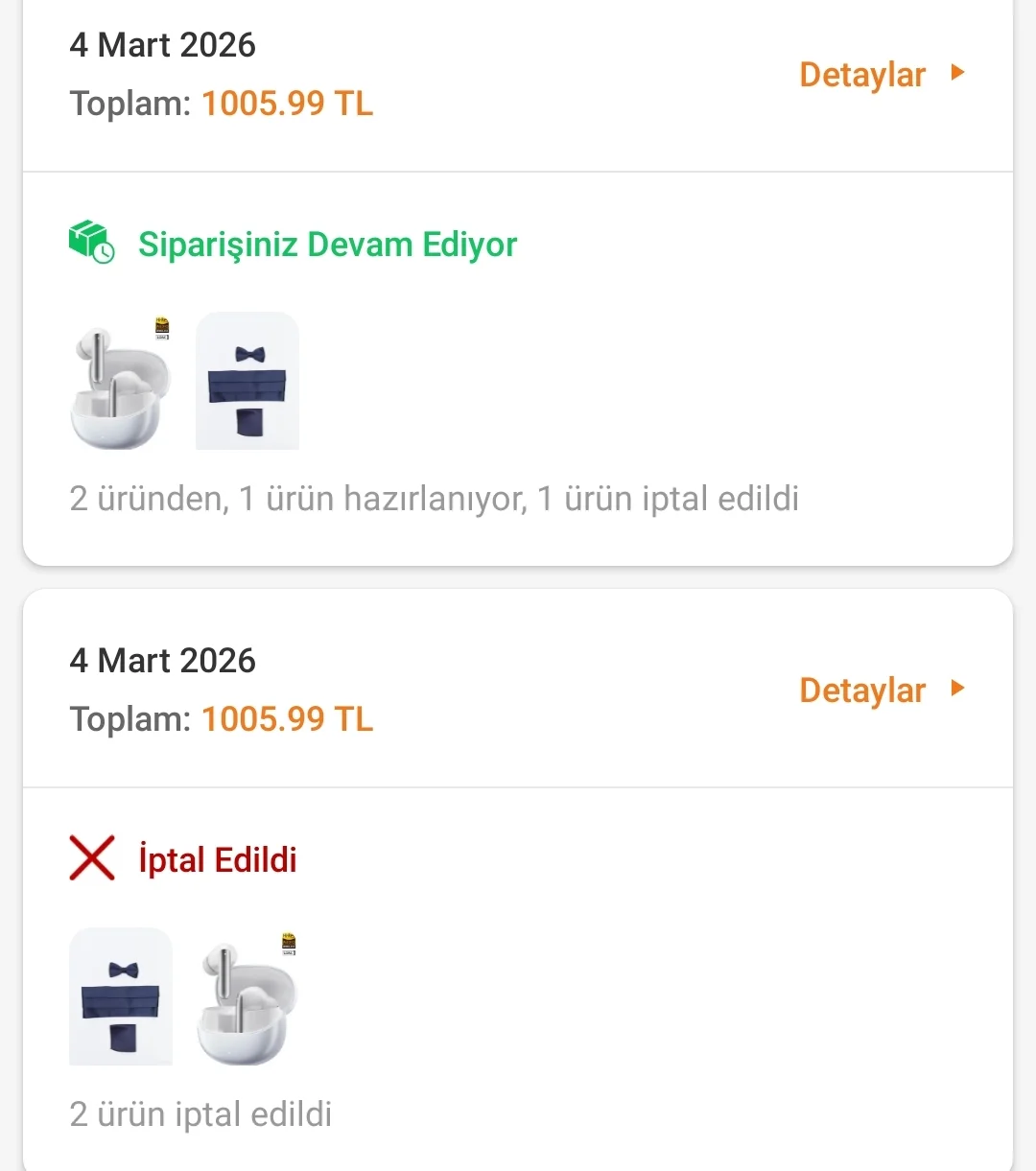Image resolution: width=1036 pixels, height=1171 pixels.
Task: Open earbuds thumbnail in the cancelled order
Action: (246, 1002)
